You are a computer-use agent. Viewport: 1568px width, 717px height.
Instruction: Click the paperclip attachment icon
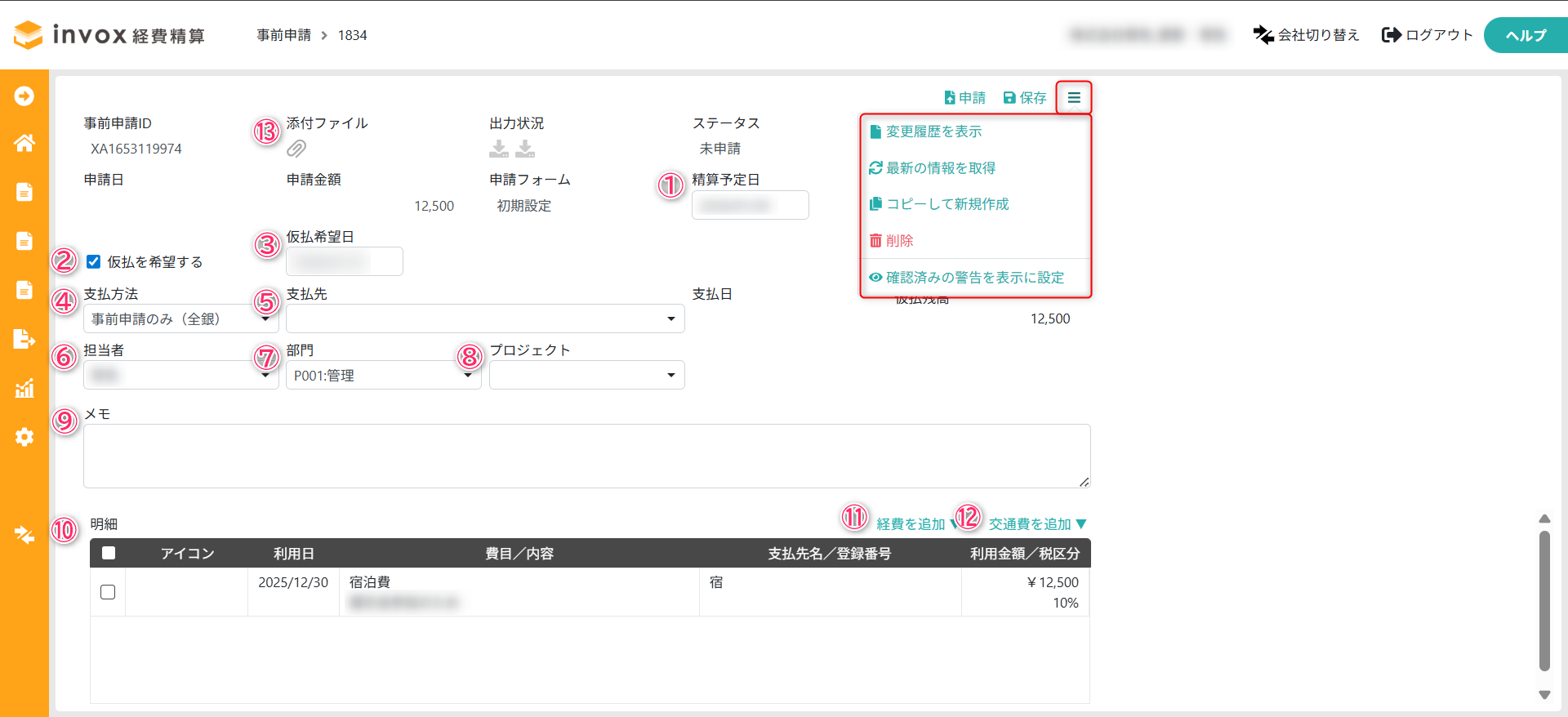(296, 149)
